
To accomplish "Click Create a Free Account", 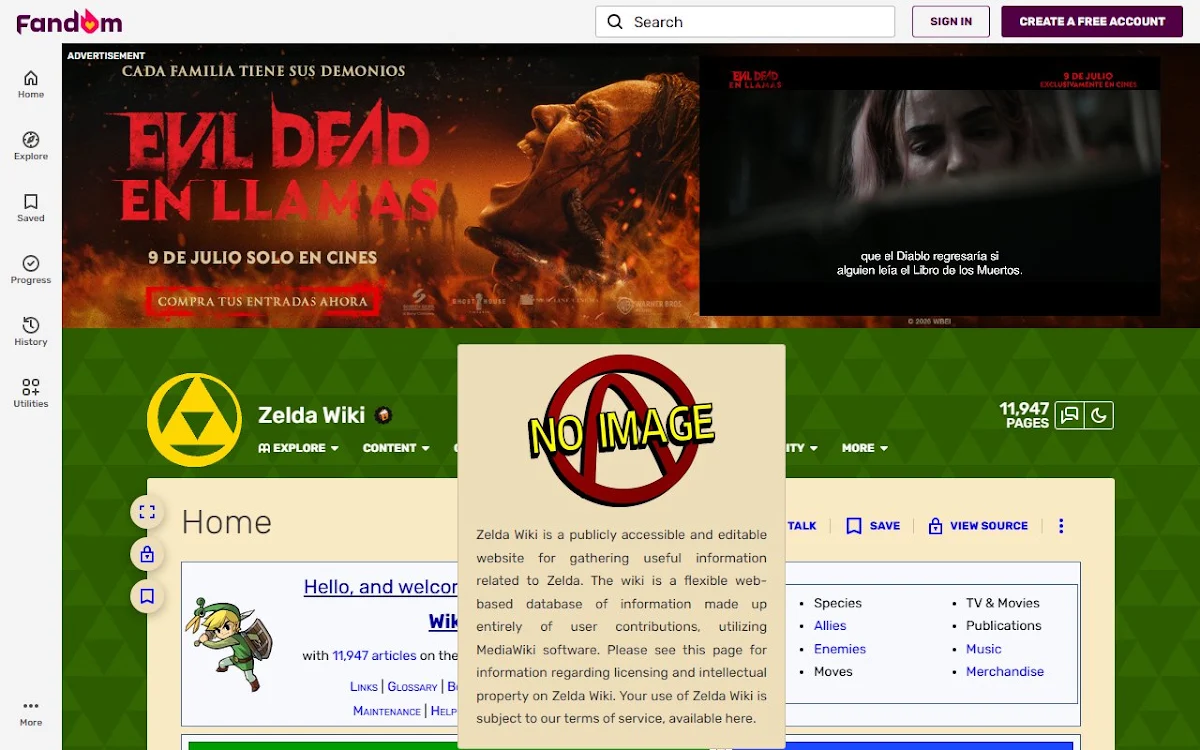I will (1092, 21).
